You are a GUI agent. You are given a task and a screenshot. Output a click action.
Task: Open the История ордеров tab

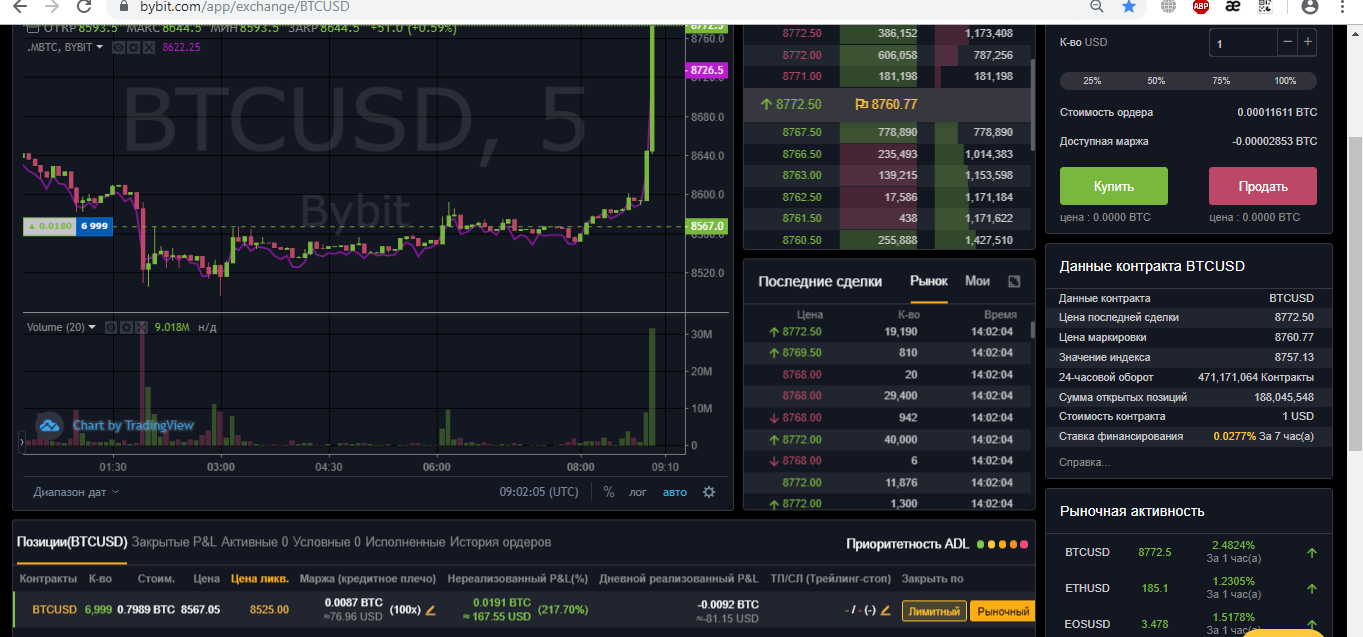(500, 542)
